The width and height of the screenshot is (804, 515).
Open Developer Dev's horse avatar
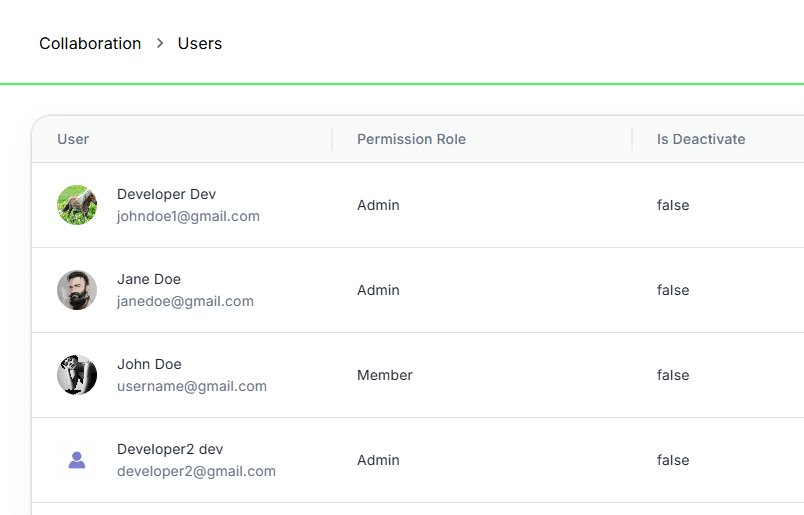(77, 205)
